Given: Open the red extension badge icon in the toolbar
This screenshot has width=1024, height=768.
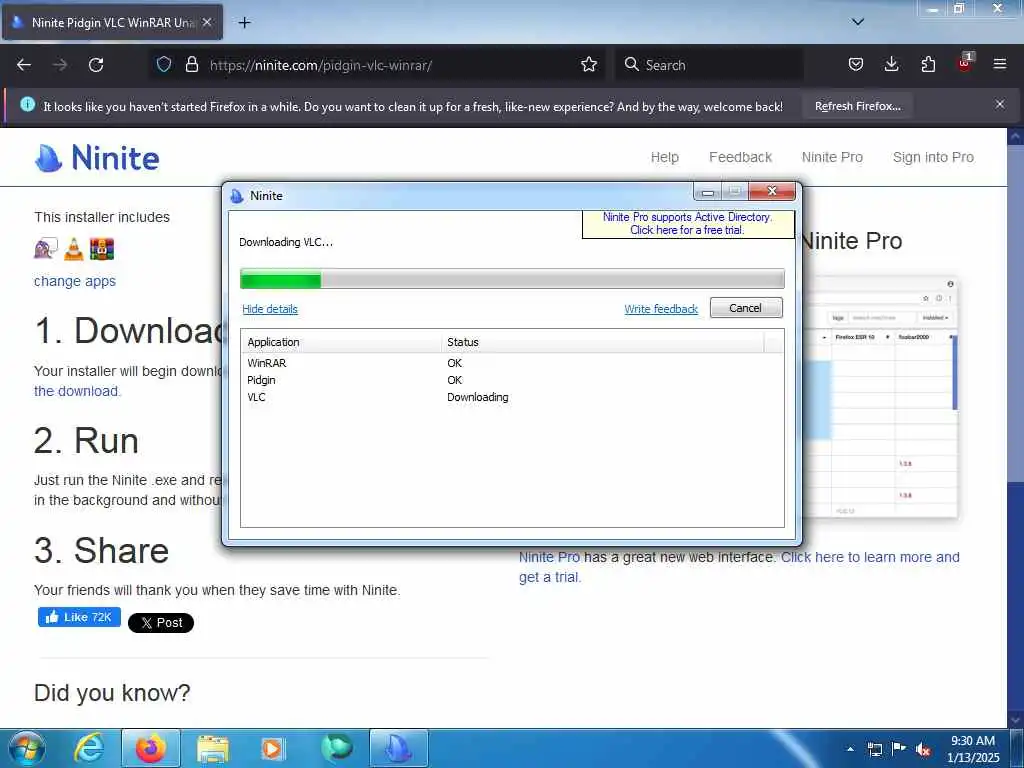Looking at the screenshot, I should (x=965, y=63).
